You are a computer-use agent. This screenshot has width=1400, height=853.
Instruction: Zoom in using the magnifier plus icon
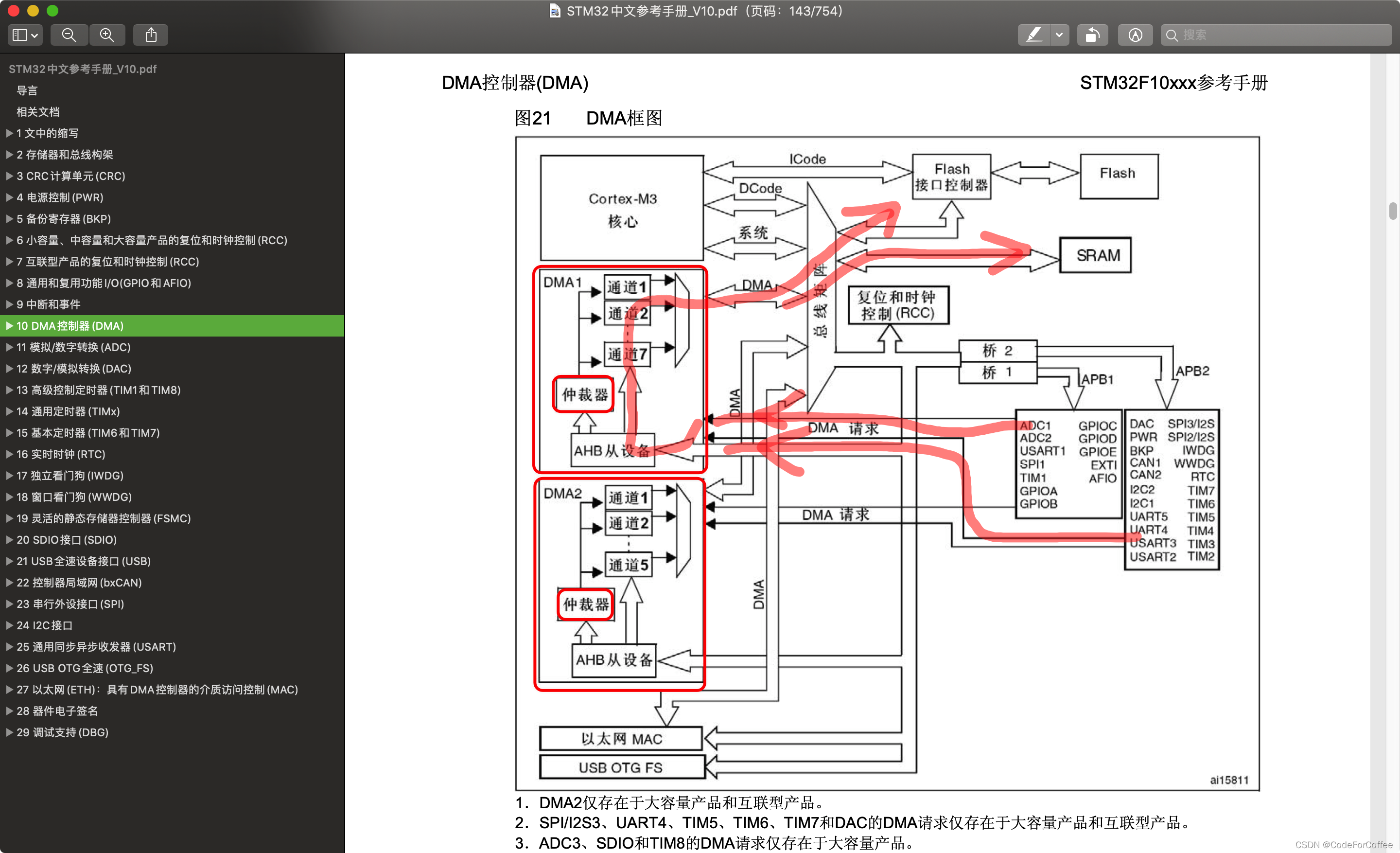click(x=107, y=35)
